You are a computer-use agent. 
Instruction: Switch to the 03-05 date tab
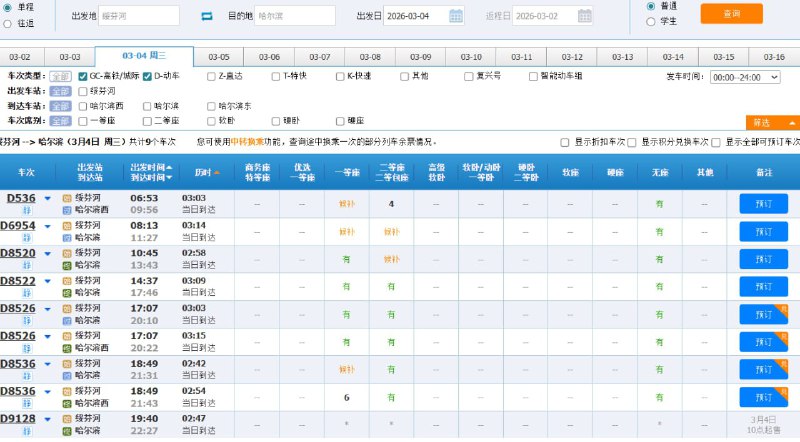tap(218, 57)
